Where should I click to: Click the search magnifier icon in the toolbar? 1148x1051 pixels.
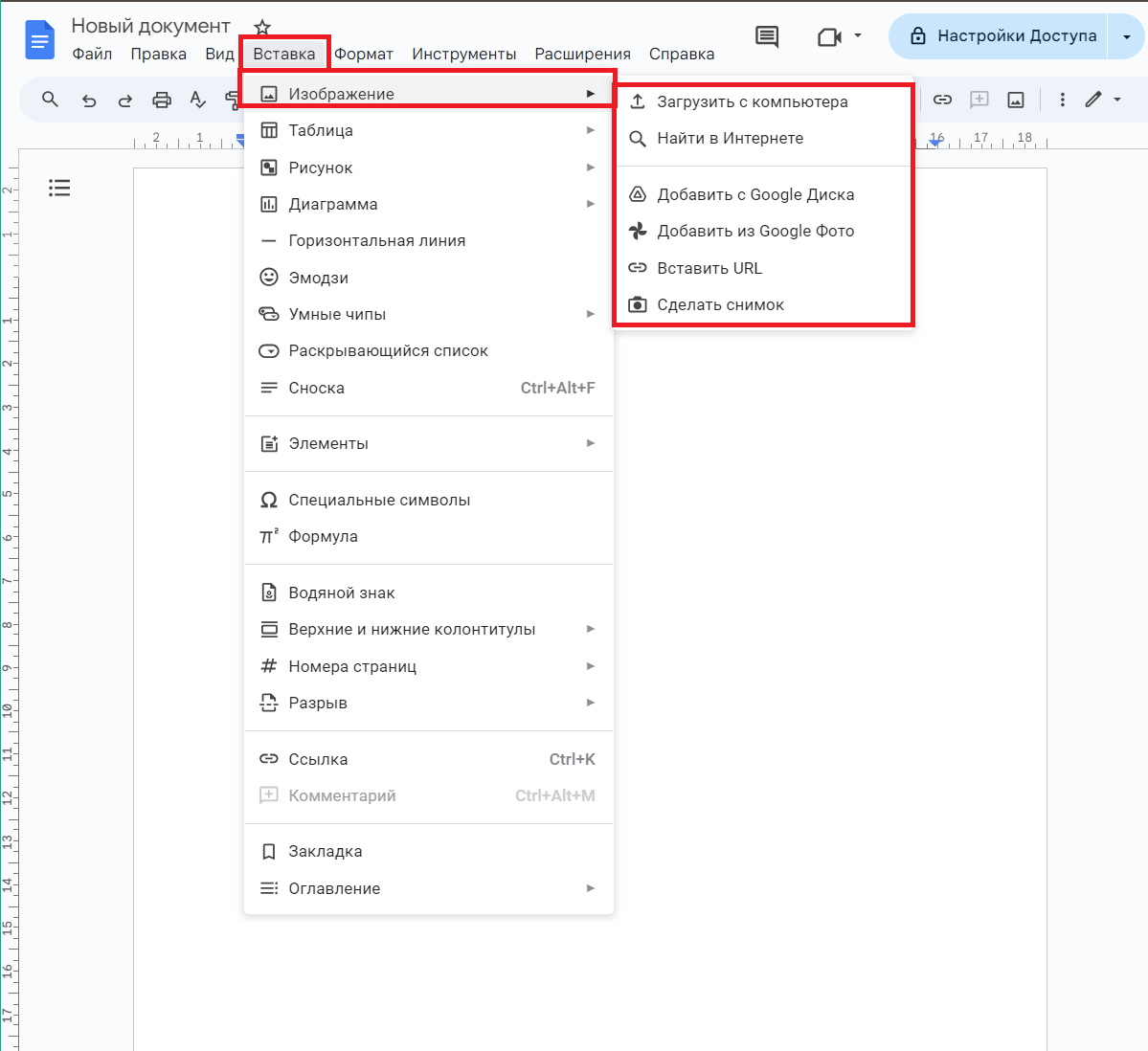50,100
